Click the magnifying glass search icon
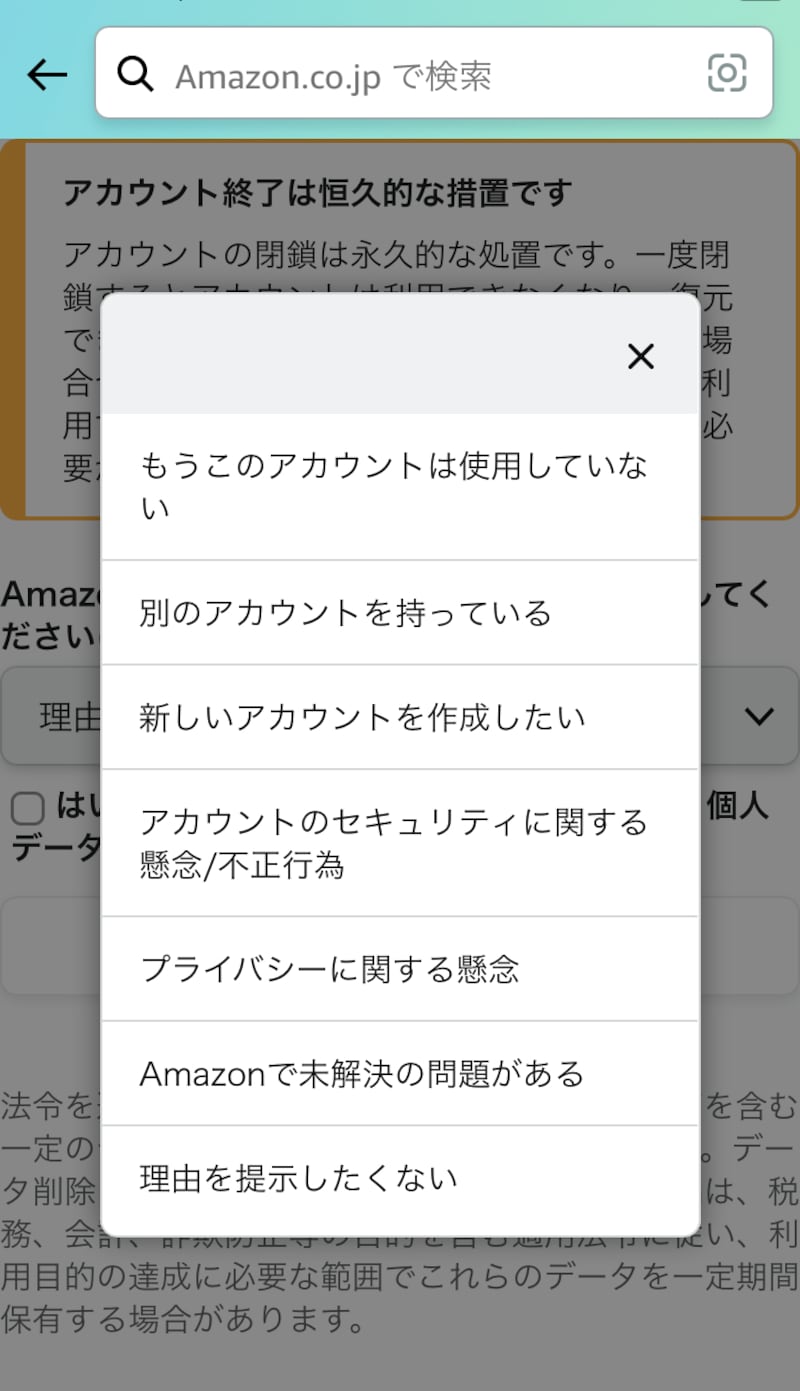Screen dimensions: 800x1391 (135, 74)
